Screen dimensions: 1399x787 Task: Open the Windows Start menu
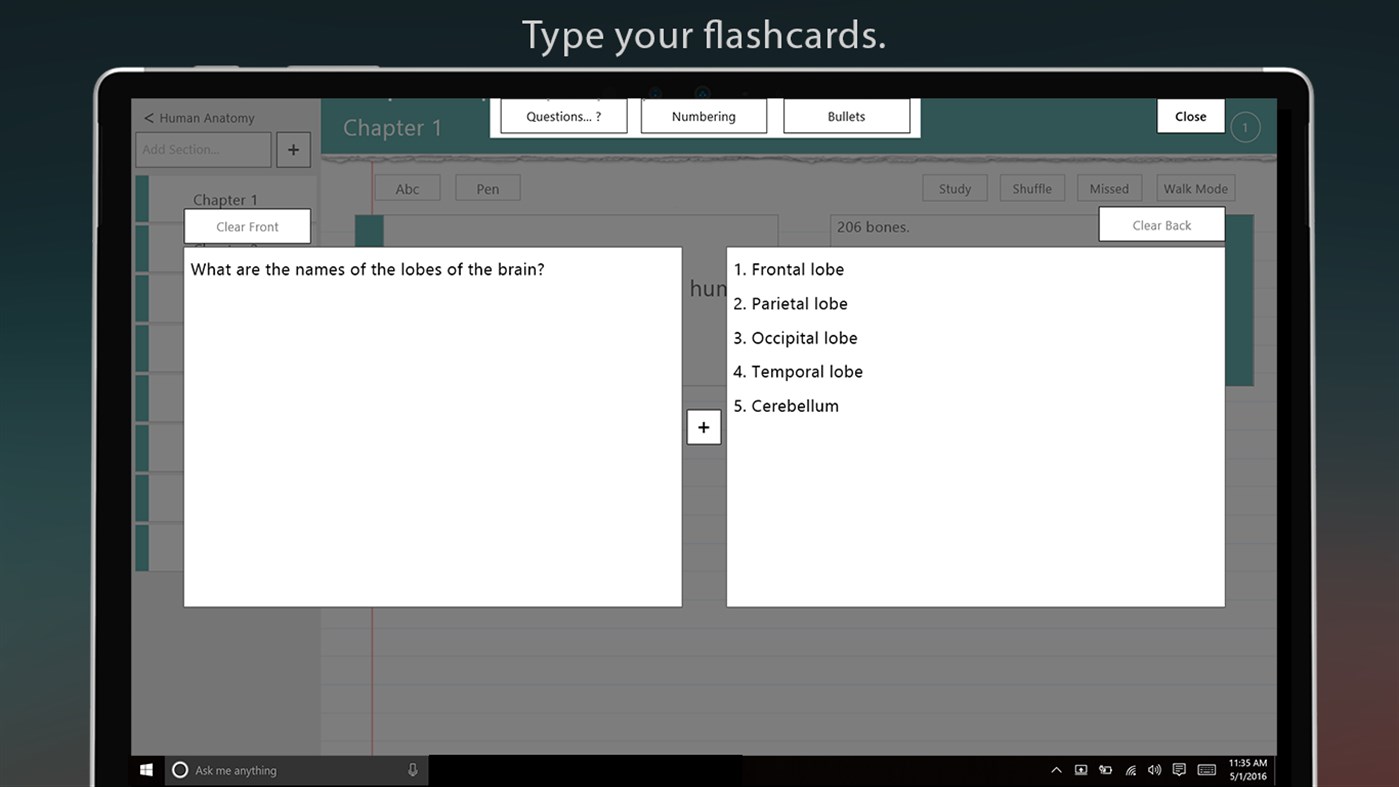[145, 769]
